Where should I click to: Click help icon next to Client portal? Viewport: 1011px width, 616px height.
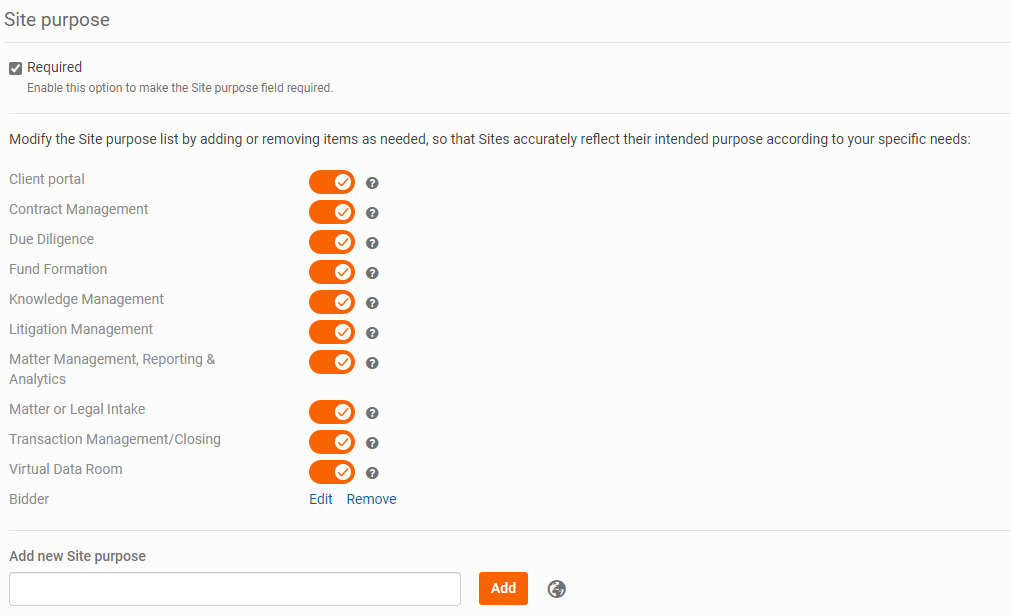pos(372,183)
